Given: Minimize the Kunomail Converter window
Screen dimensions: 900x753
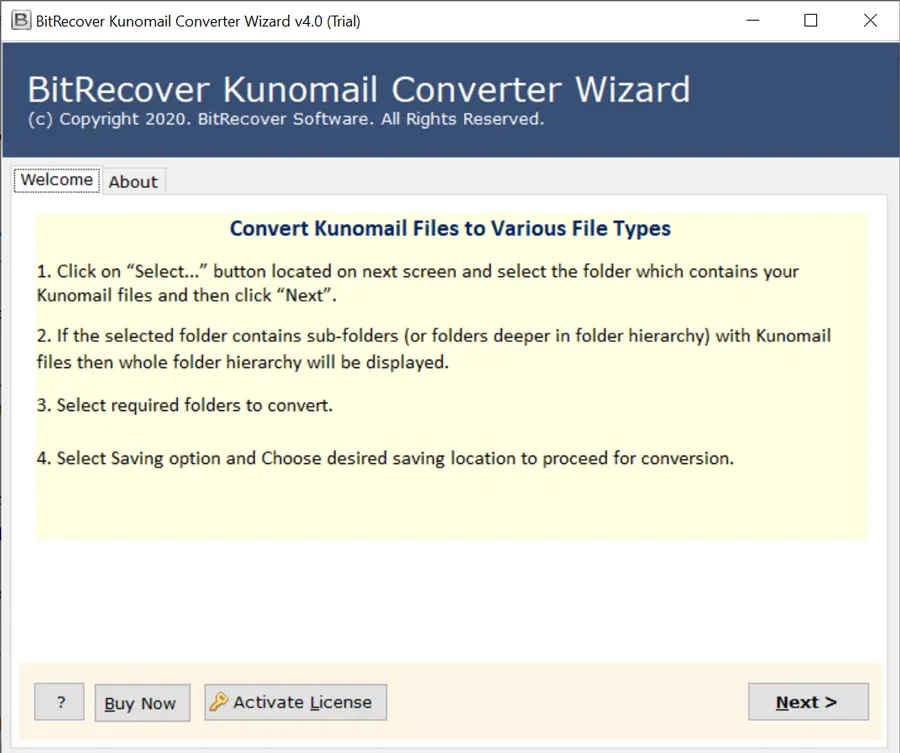Looking at the screenshot, I should [x=752, y=21].
